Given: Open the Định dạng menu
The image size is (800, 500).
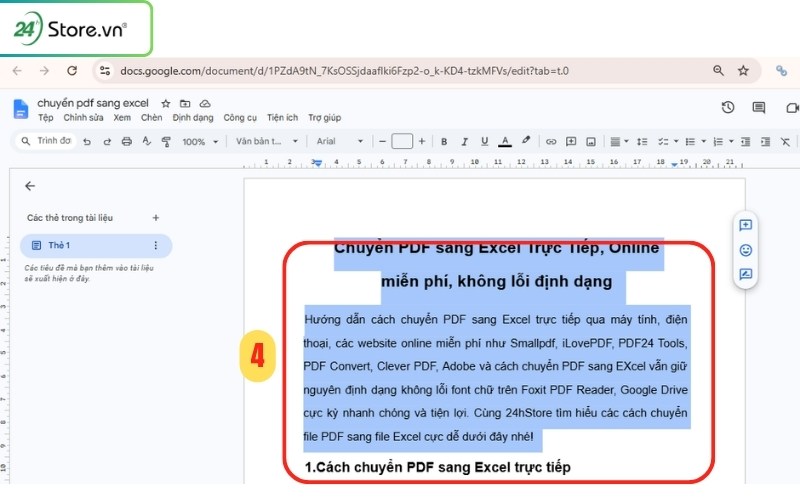Looking at the screenshot, I should tap(193, 118).
